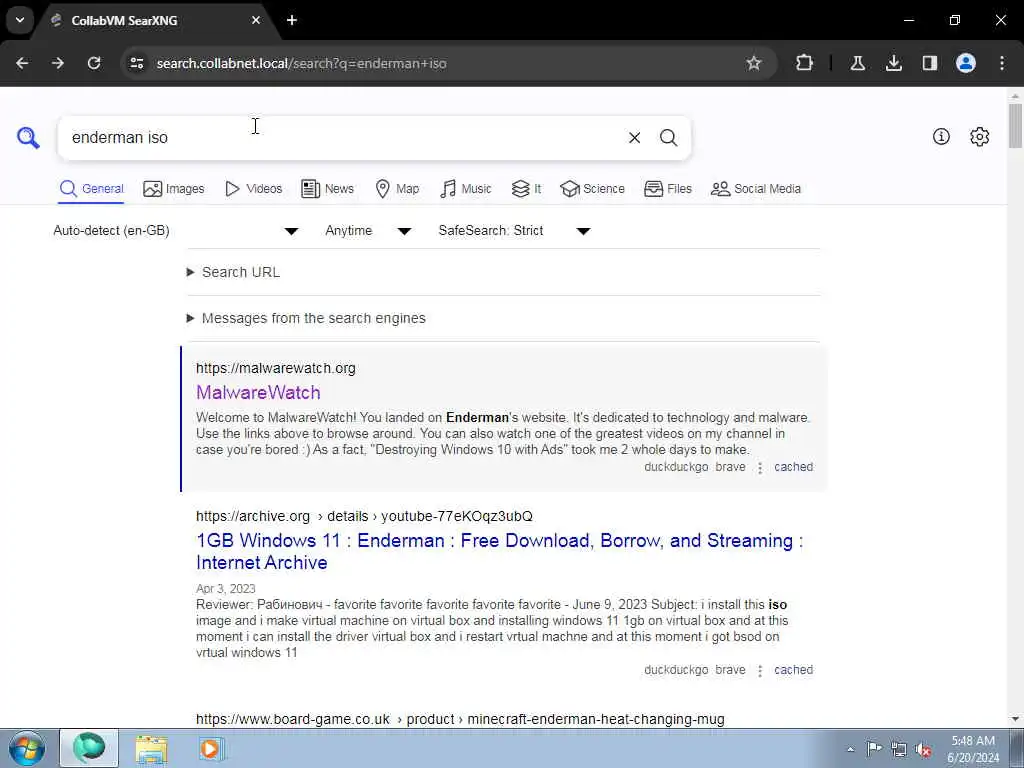This screenshot has width=1024, height=768.
Task: Switch to the General category tab
Action: pyautogui.click(x=91, y=189)
